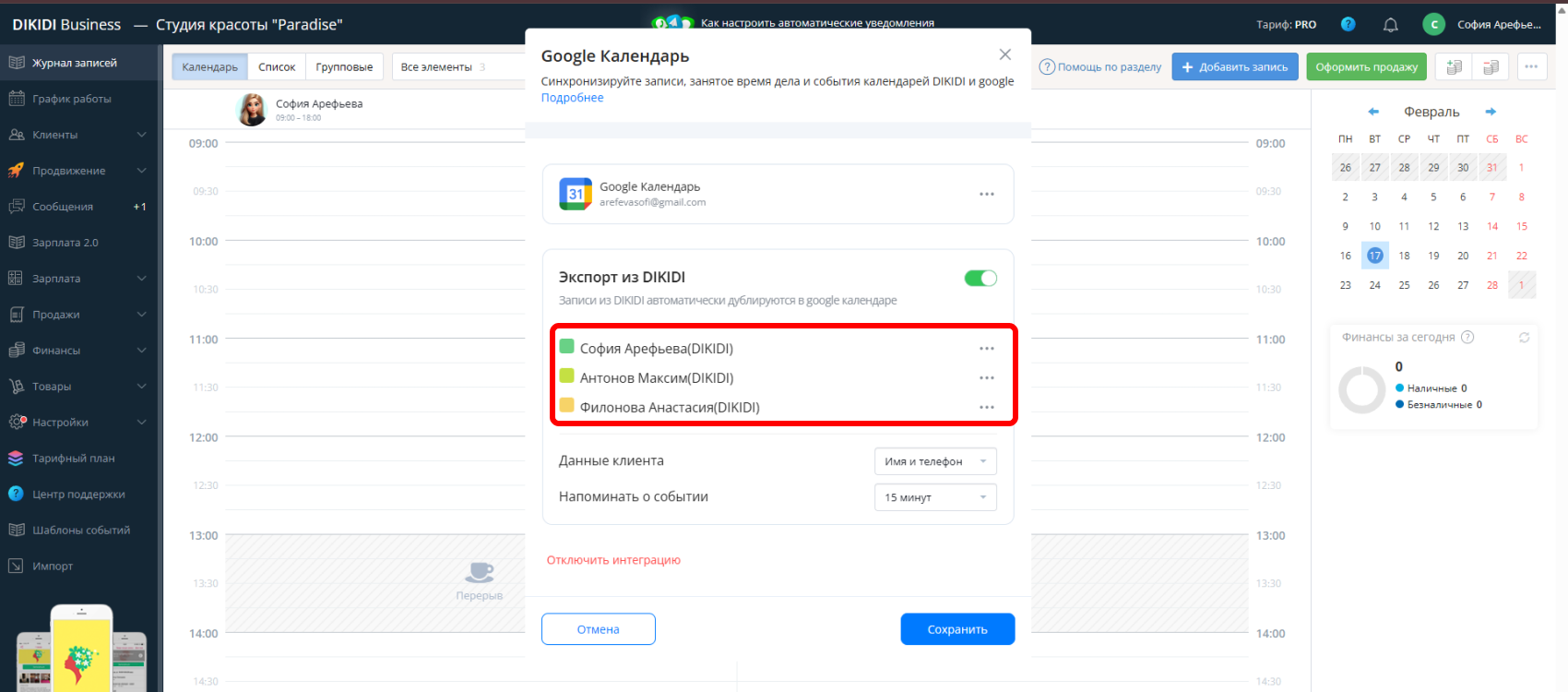The width and height of the screenshot is (1568, 692).
Task: Click the notification bell icon
Action: click(1390, 25)
